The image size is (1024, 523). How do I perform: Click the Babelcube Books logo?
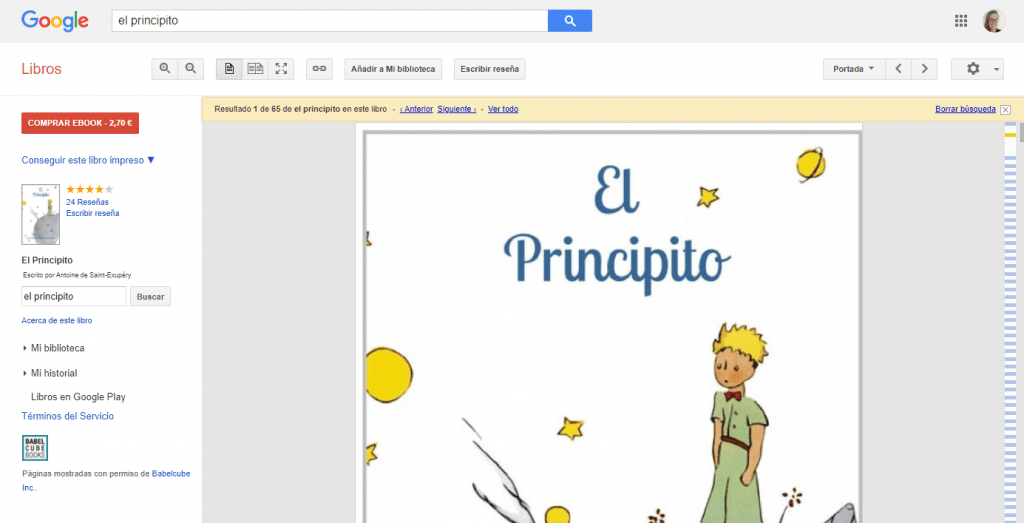click(35, 448)
